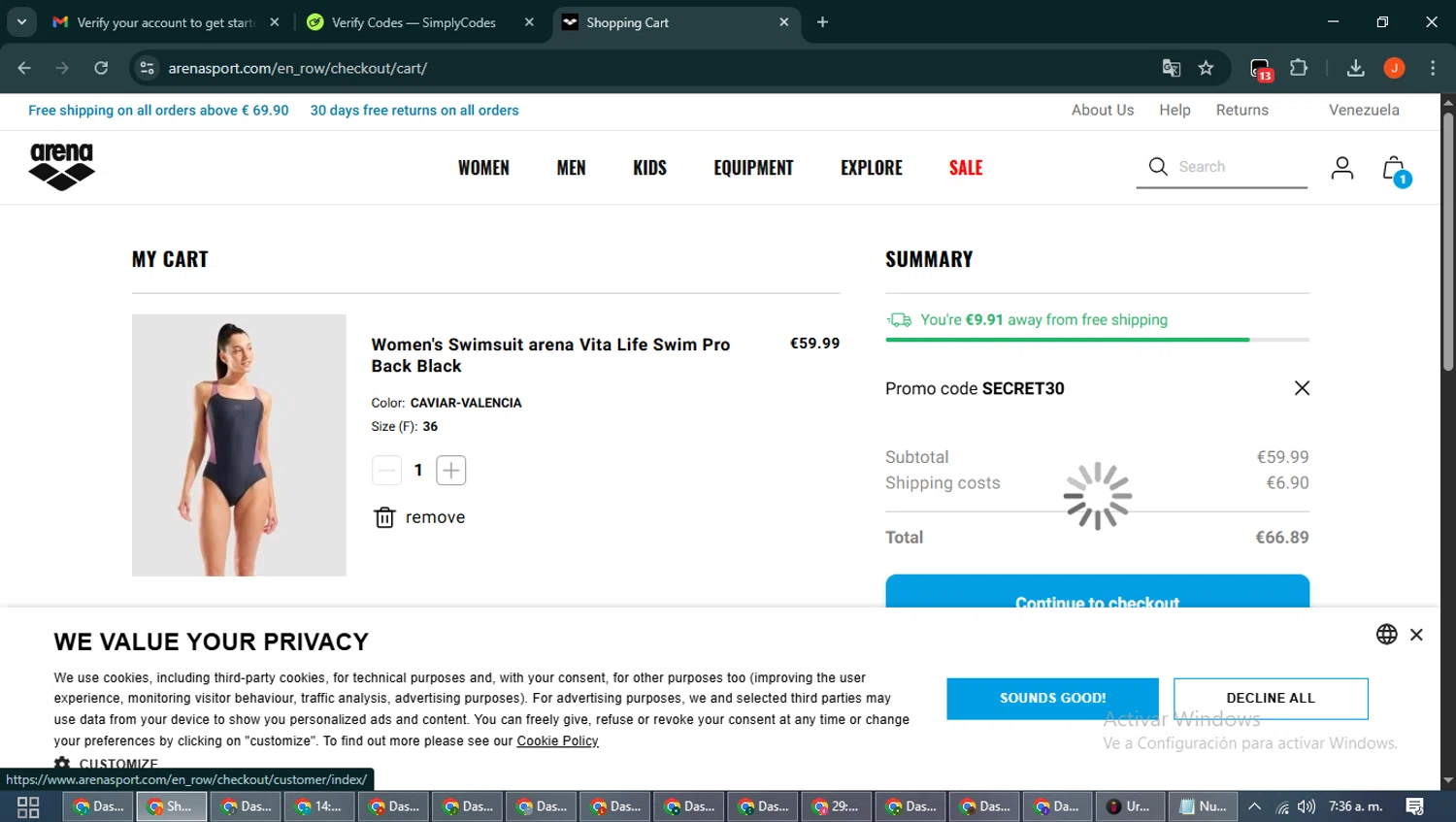
Task: Click 30 days free returns text
Action: pos(414,111)
